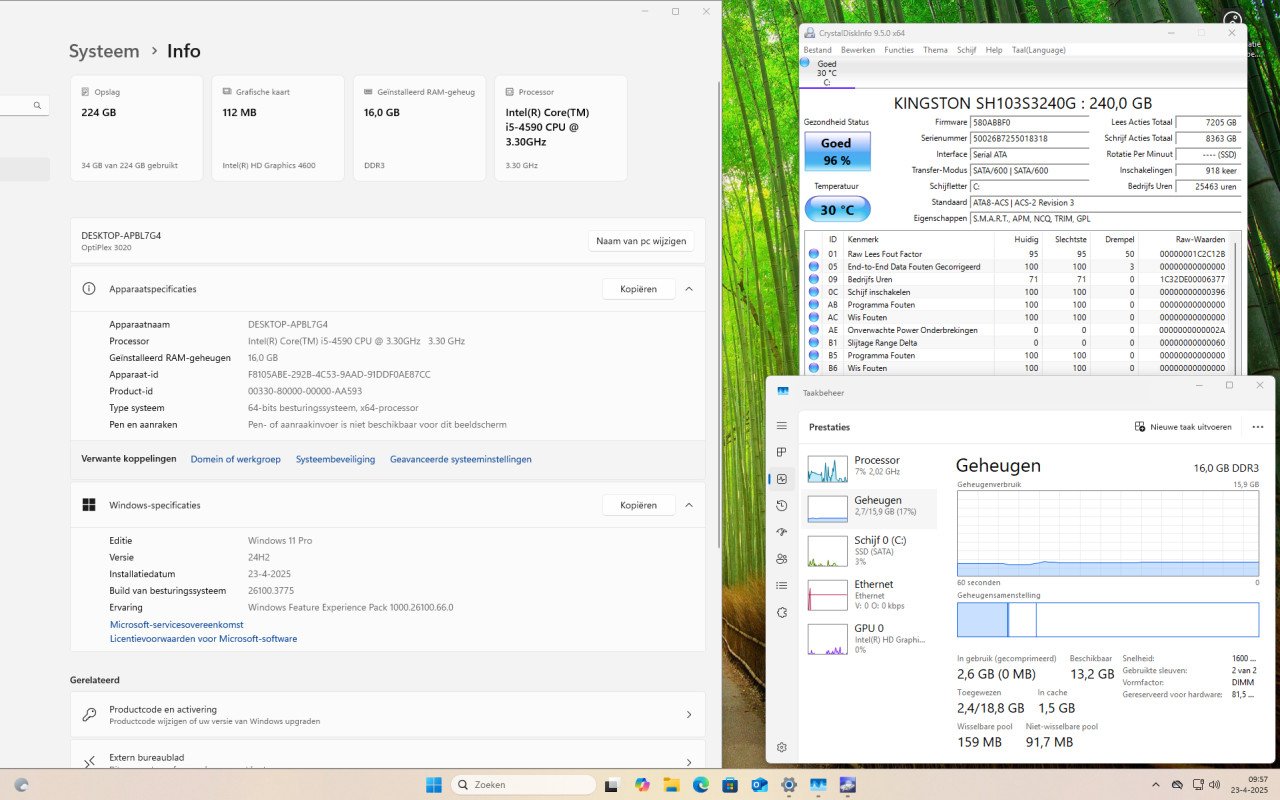Viewport: 1280px width, 800px height.
Task: Open File Explorer on taskbar
Action: [671, 785]
